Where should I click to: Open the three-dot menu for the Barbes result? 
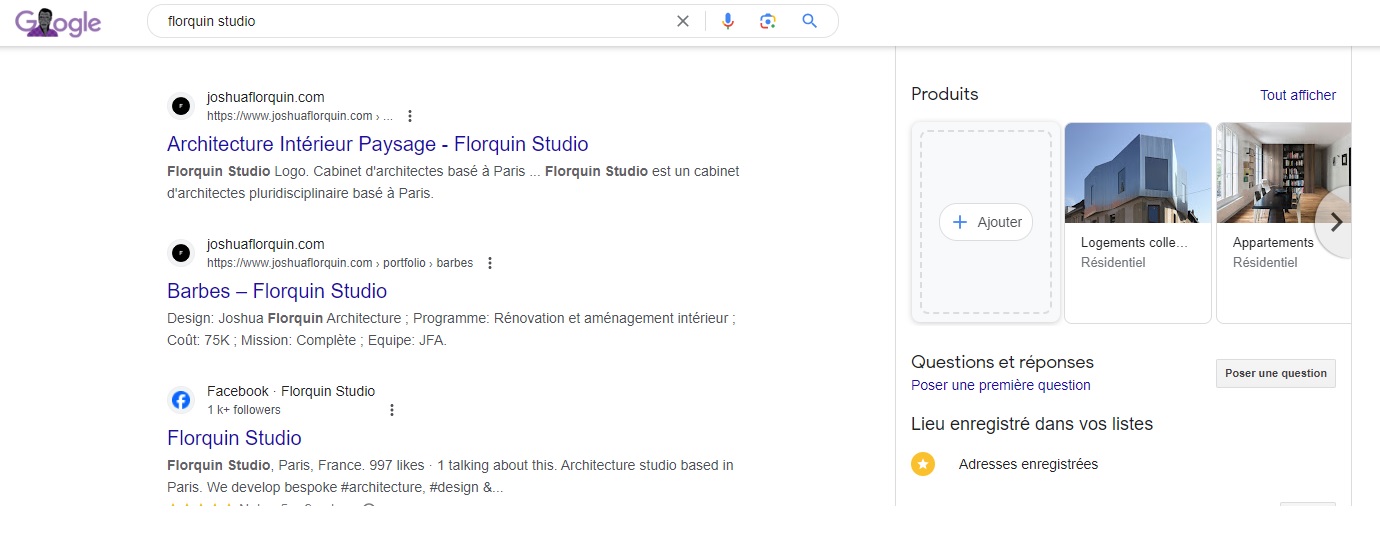490,263
